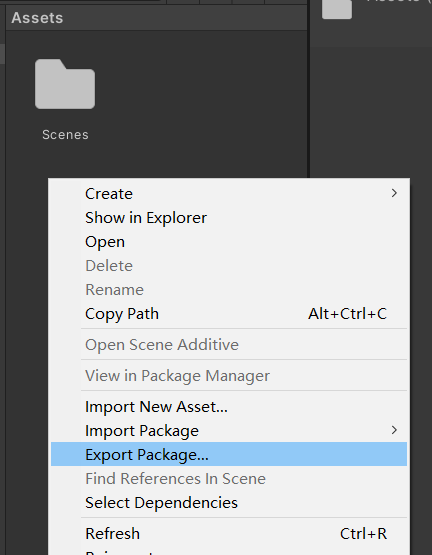This screenshot has height=555, width=432.
Task: Select Import New Asset... option
Action: [229, 406]
